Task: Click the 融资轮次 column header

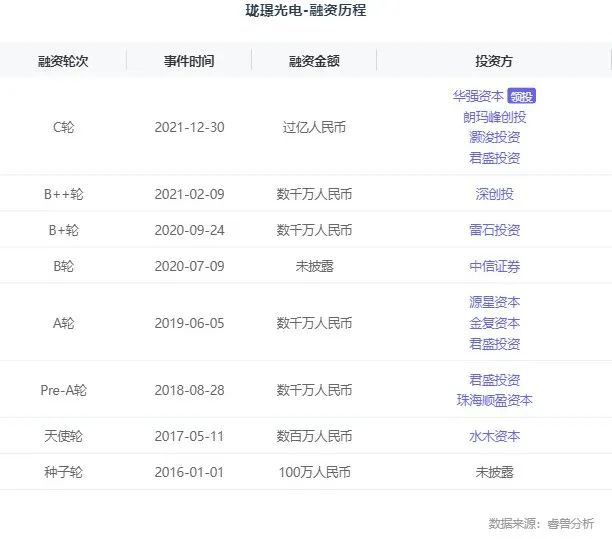Action: [63, 61]
